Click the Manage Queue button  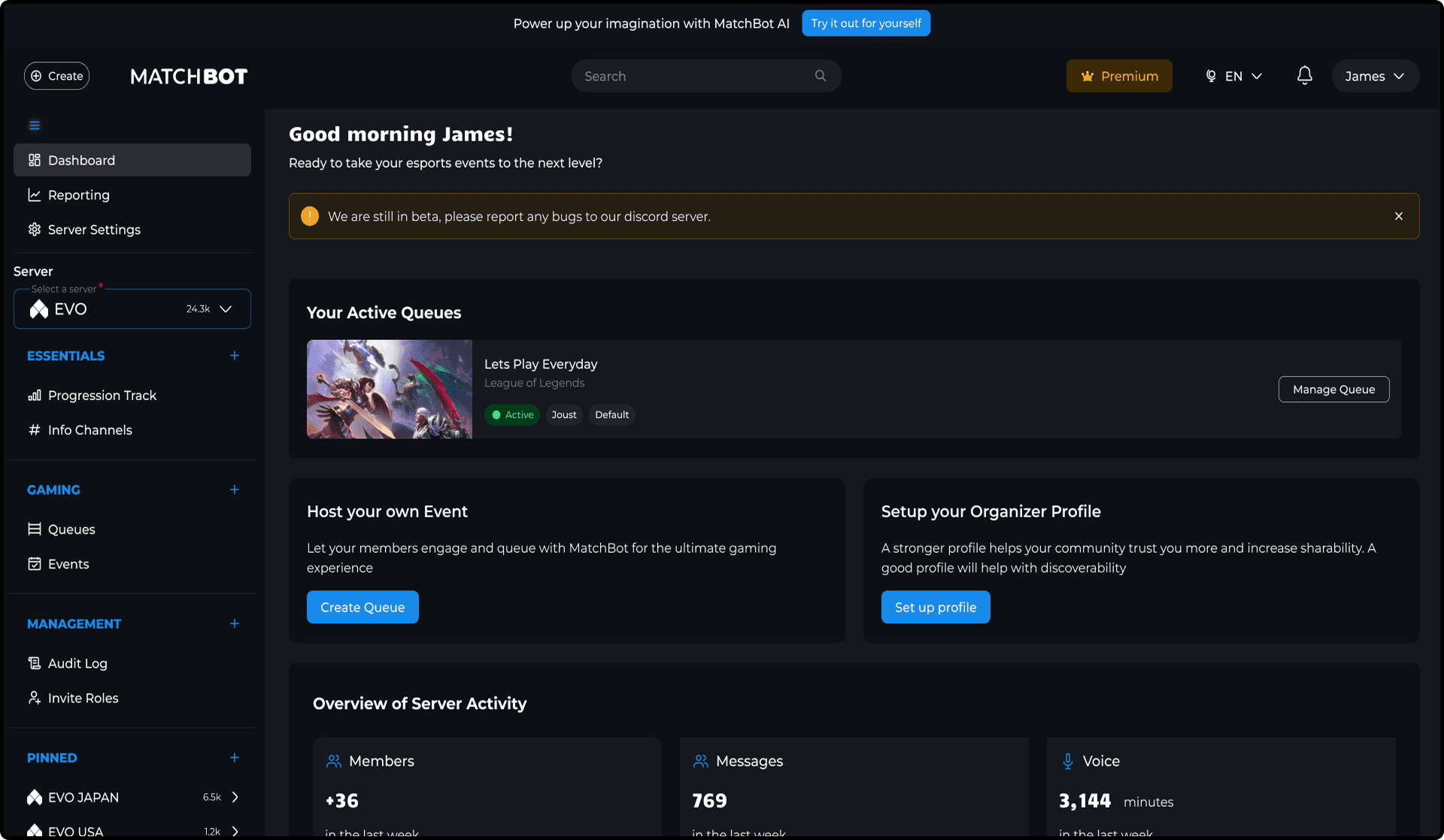tap(1333, 390)
